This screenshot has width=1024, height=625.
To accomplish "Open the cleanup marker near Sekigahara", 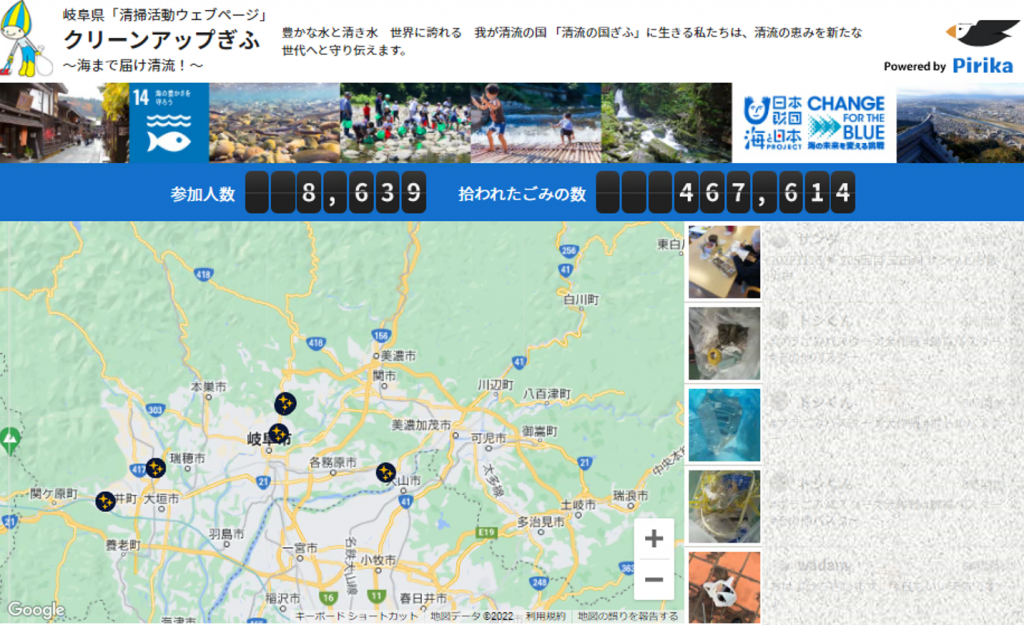I will pos(105,501).
